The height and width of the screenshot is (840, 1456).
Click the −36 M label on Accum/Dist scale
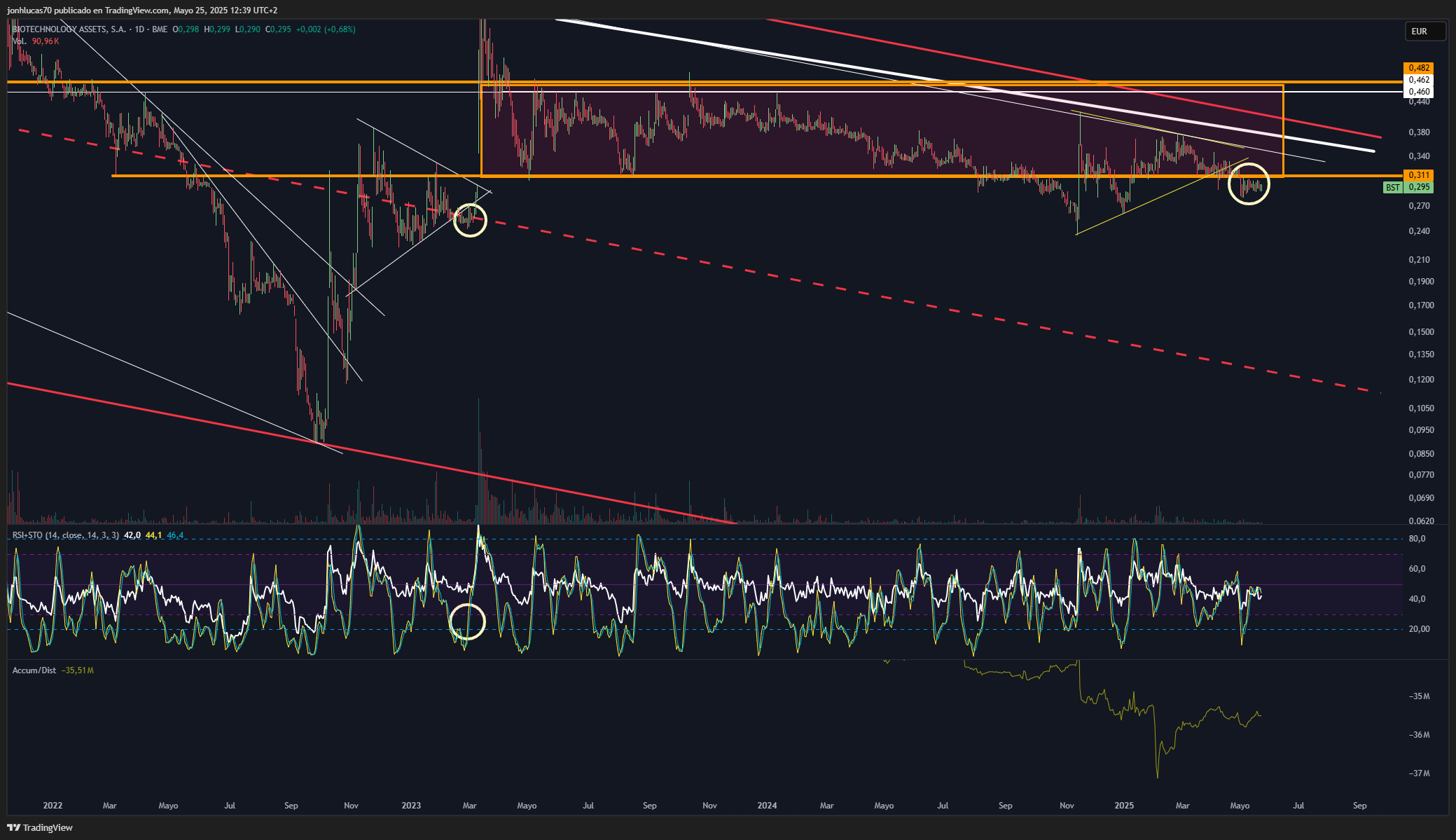point(1420,735)
